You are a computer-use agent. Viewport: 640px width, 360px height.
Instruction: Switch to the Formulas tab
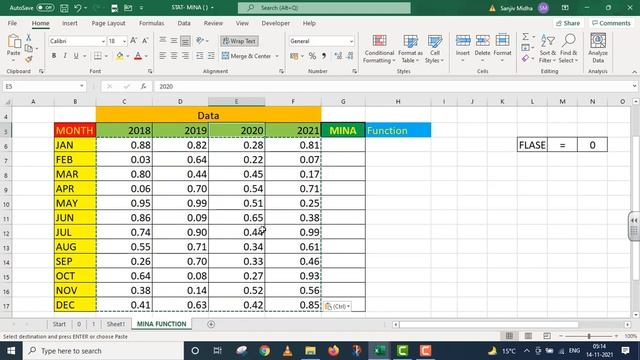click(151, 23)
